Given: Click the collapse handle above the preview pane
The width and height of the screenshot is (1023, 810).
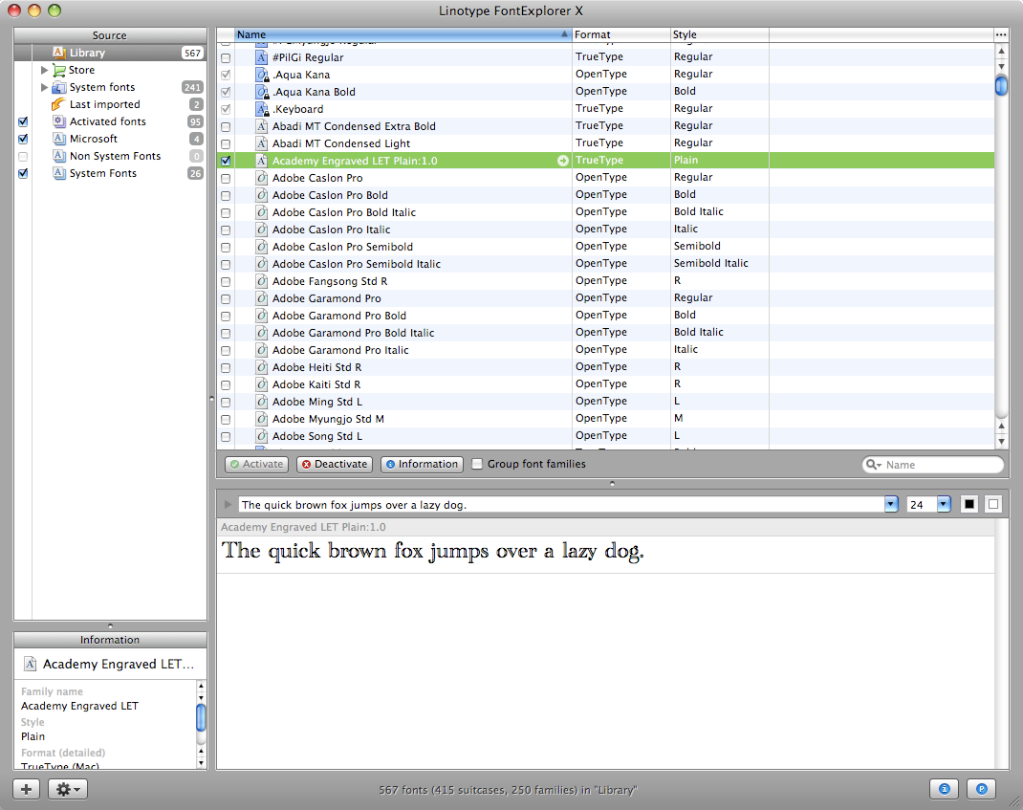Looking at the screenshot, I should click(612, 483).
